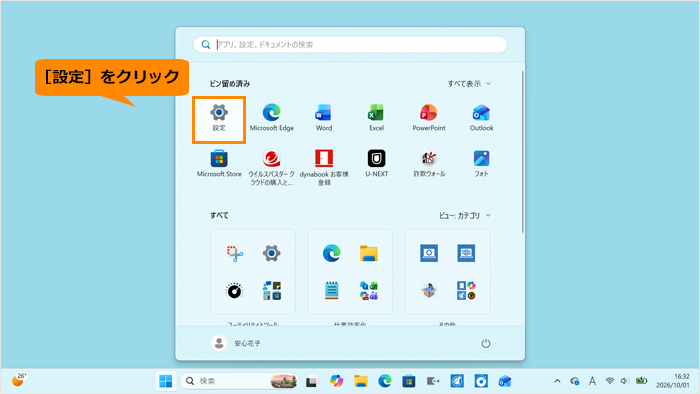Focus the Start menu search box

pyautogui.click(x=350, y=44)
